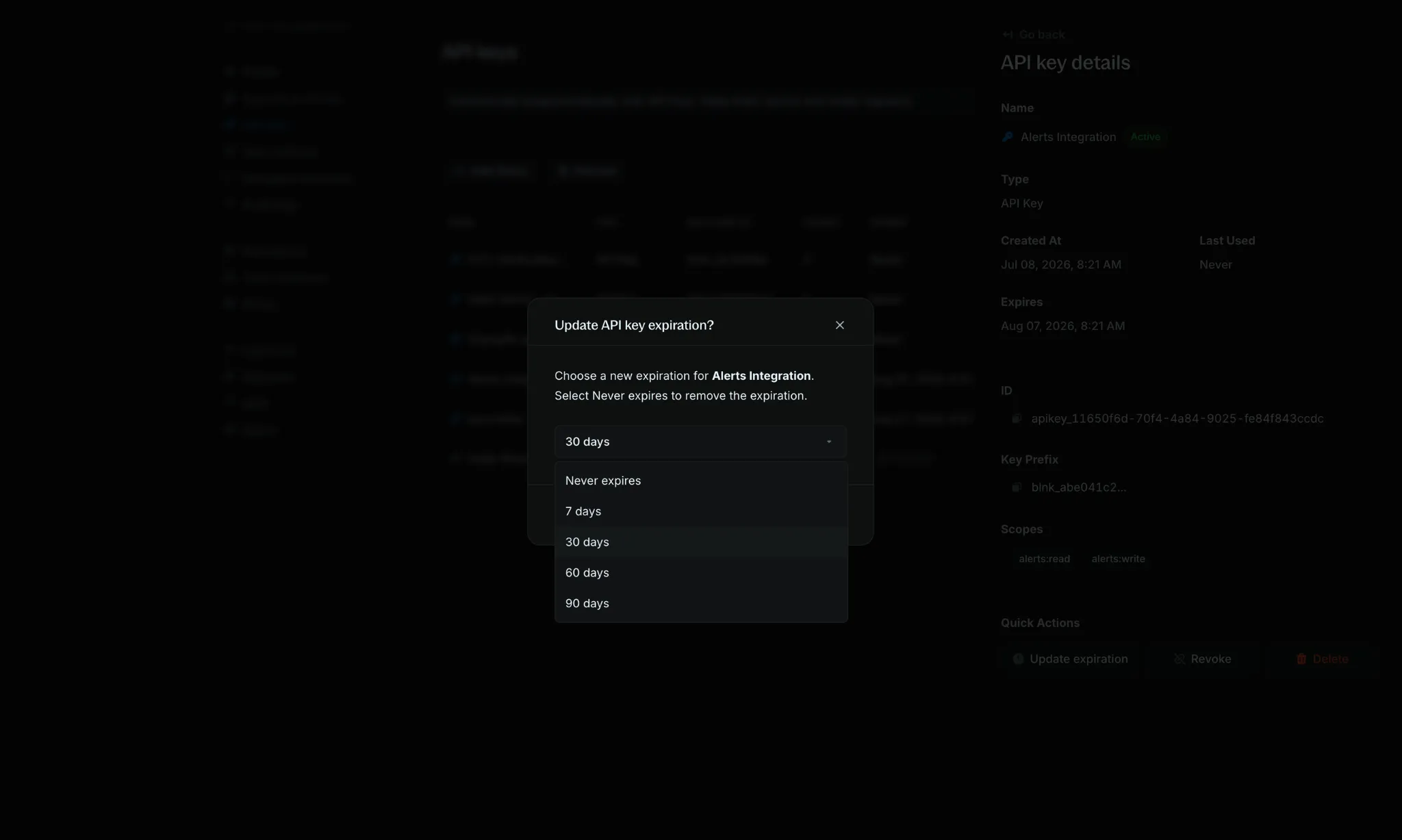Image resolution: width=1402 pixels, height=840 pixels.
Task: Select the 60 days option
Action: (x=701, y=573)
